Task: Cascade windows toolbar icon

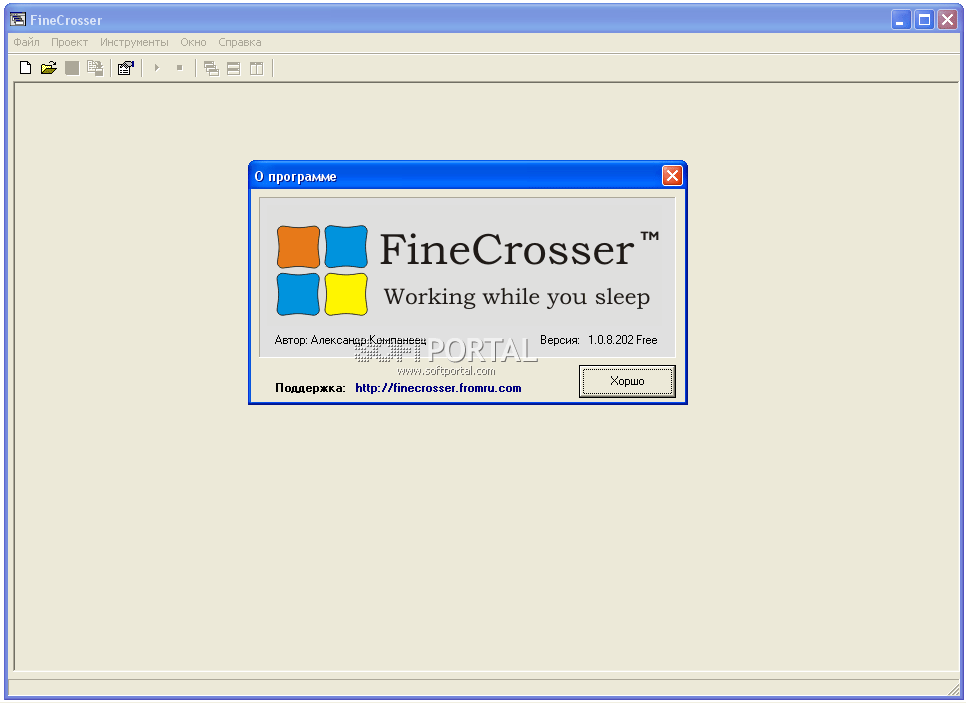Action: [211, 68]
